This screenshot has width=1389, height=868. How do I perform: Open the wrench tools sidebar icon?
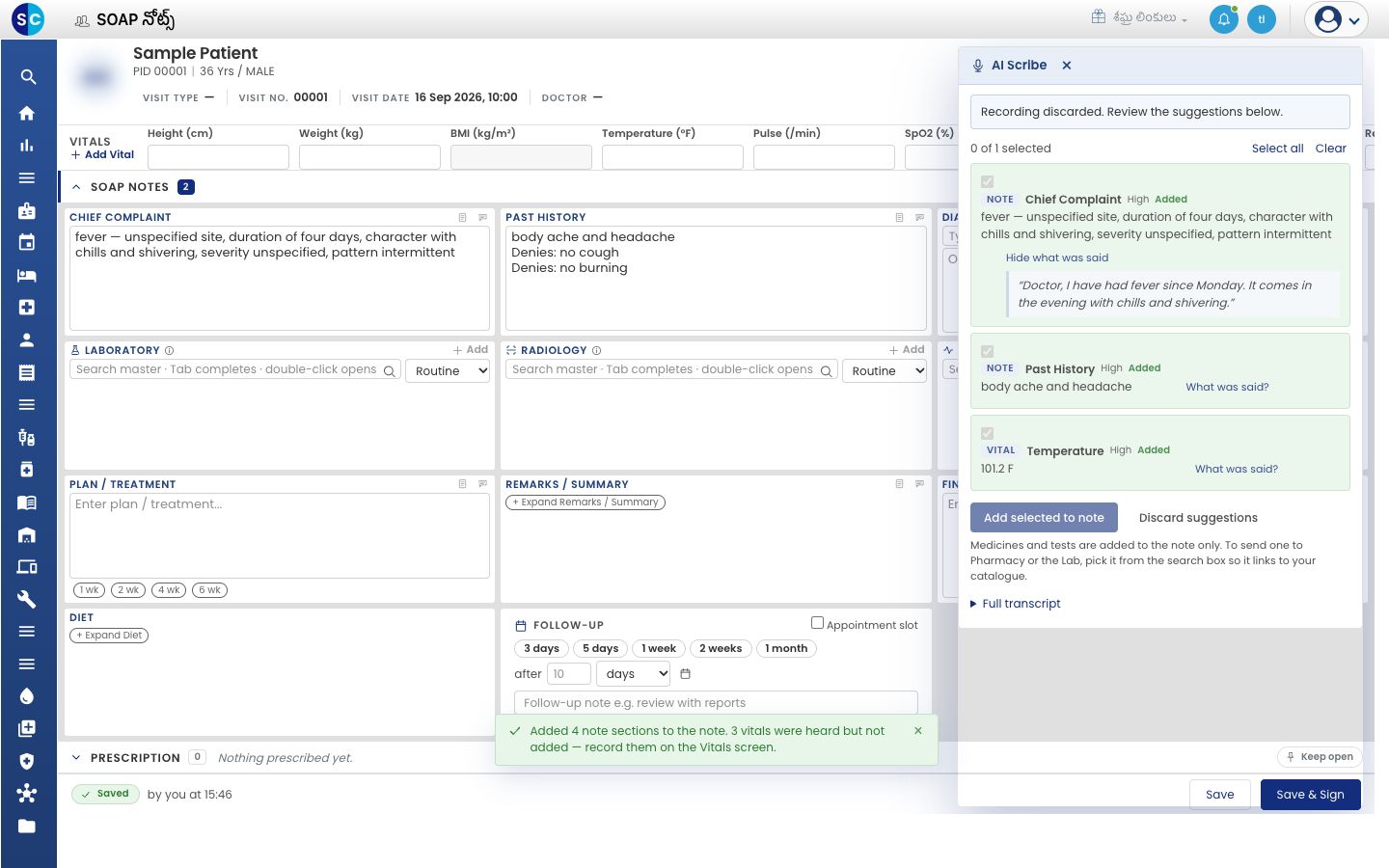(x=27, y=599)
